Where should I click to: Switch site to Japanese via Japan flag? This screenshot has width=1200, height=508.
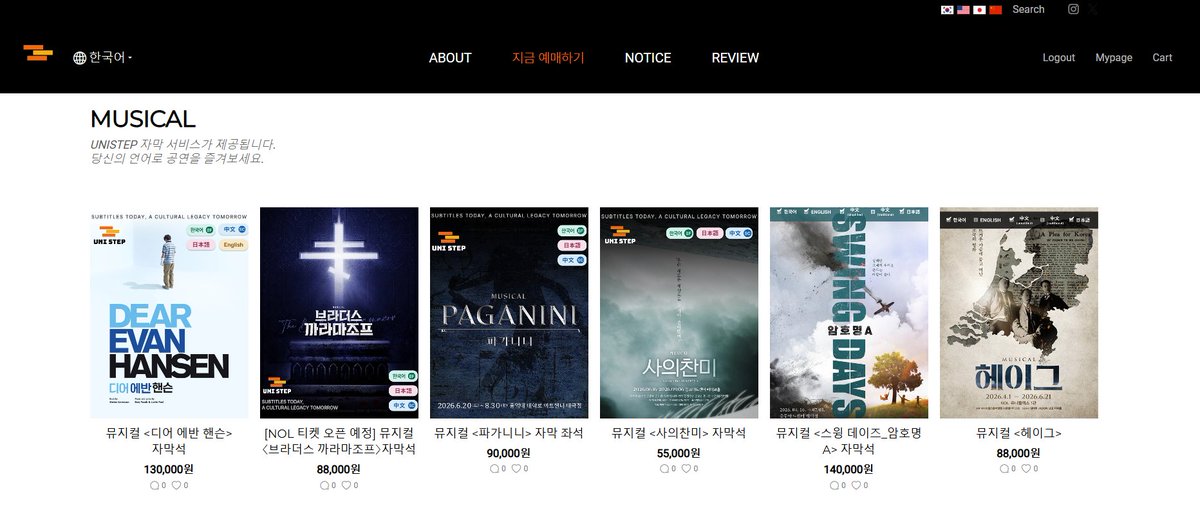[x=980, y=10]
